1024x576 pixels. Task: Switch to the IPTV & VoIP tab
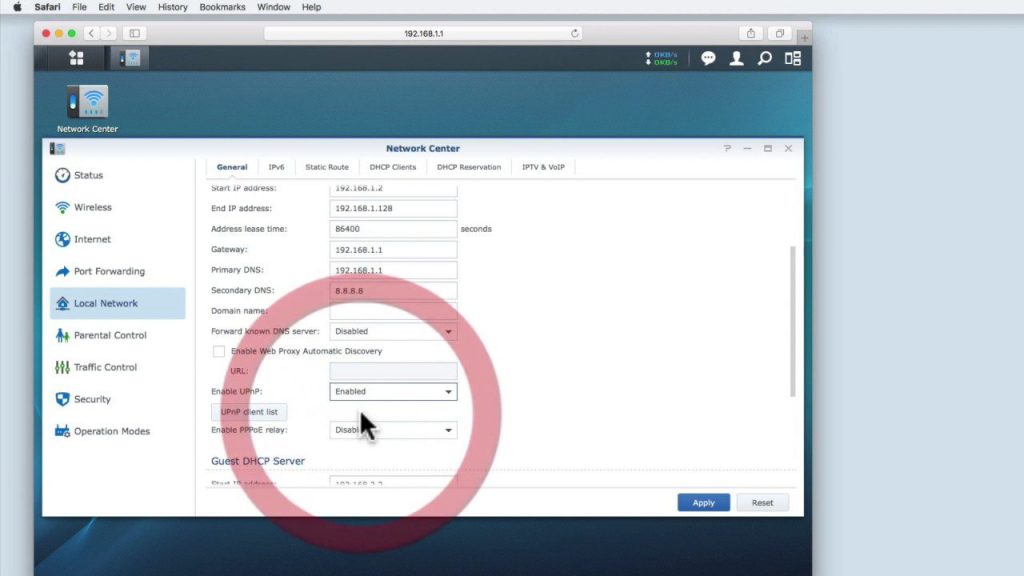pyautogui.click(x=543, y=167)
